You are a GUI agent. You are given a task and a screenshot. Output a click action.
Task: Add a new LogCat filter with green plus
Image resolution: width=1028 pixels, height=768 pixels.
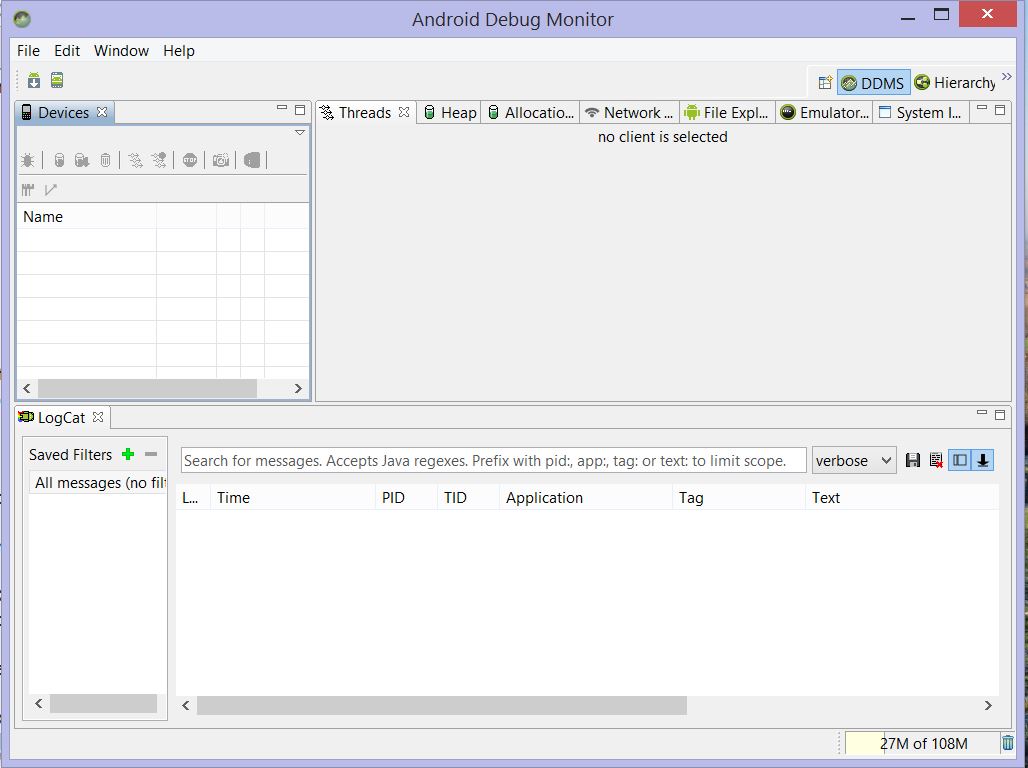coord(128,454)
